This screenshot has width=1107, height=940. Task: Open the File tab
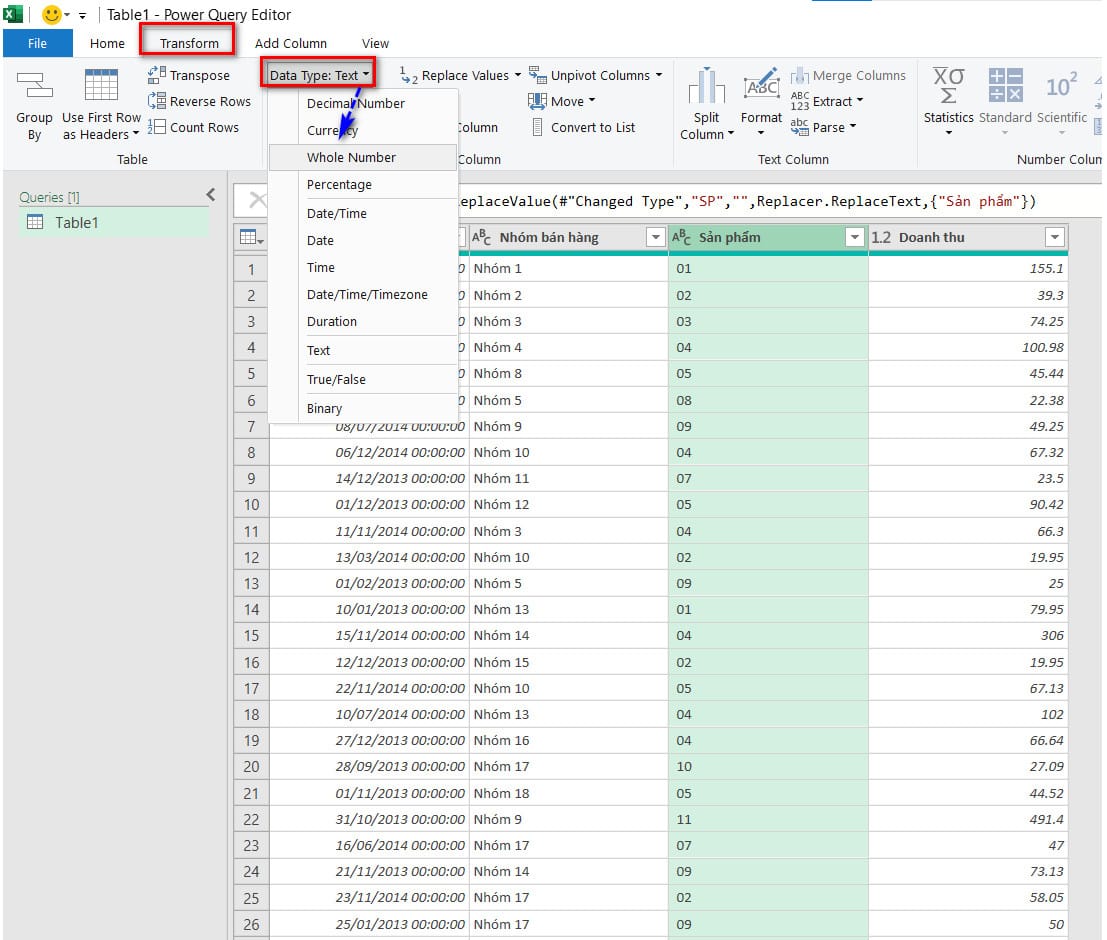(37, 43)
